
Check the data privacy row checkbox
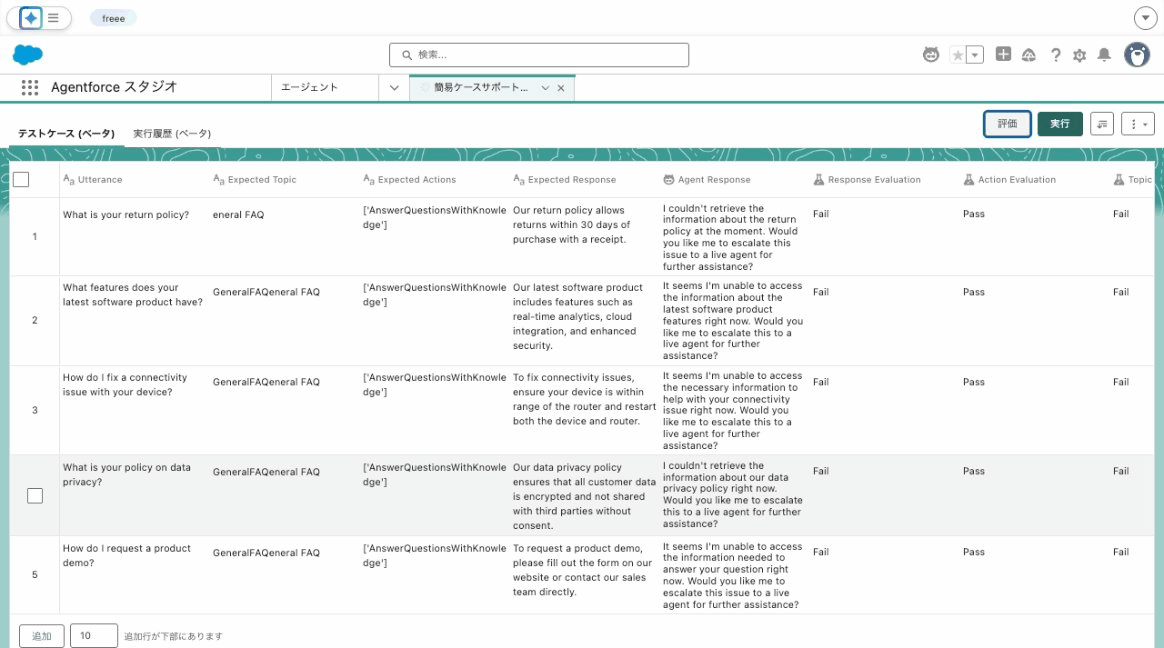click(35, 495)
